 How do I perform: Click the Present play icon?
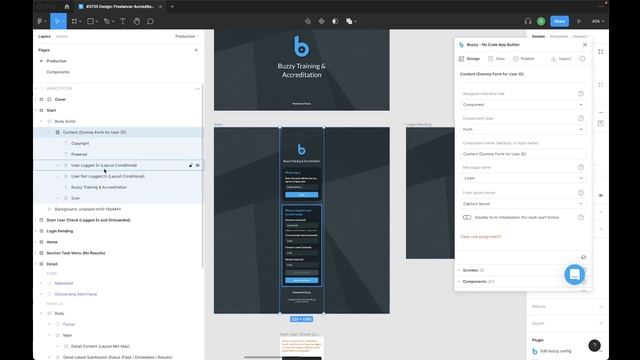[x=578, y=21]
